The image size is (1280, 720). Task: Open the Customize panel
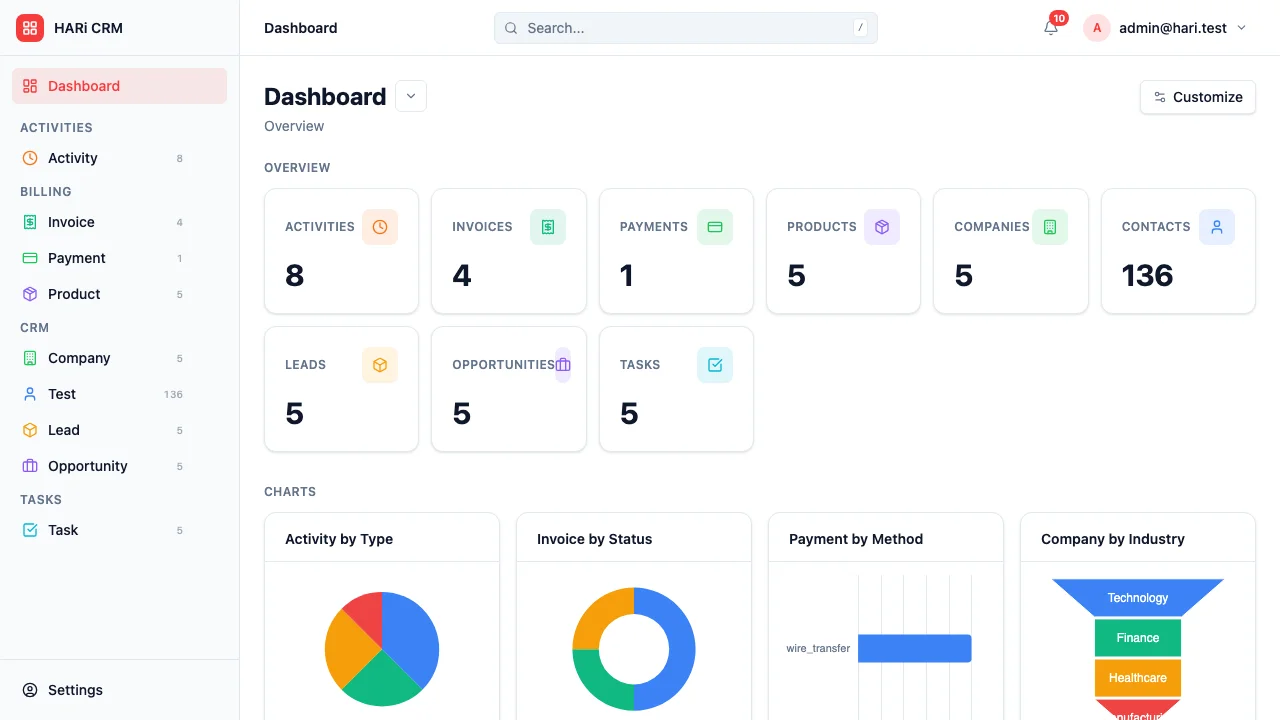pos(1197,97)
